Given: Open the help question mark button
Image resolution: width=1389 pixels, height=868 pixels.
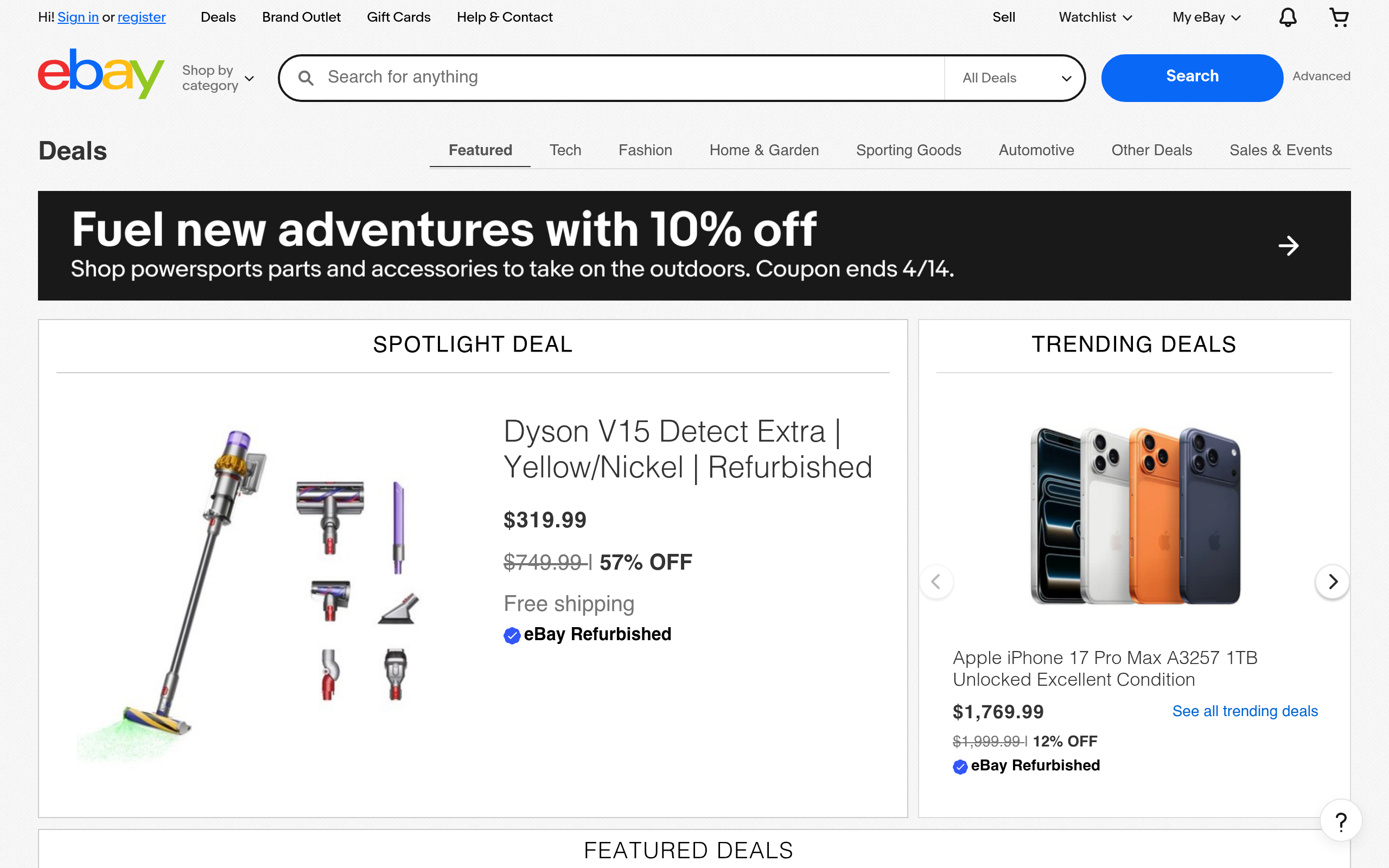Looking at the screenshot, I should coord(1341,821).
